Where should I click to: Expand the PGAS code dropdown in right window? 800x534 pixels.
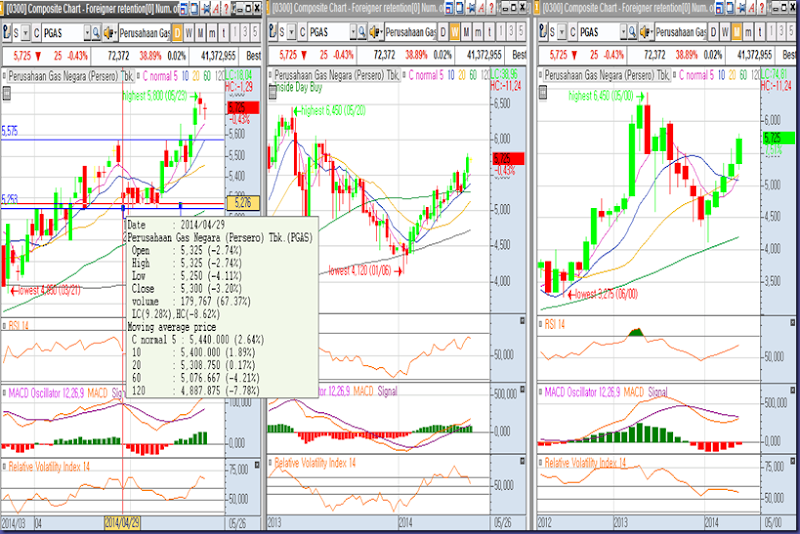[623, 33]
